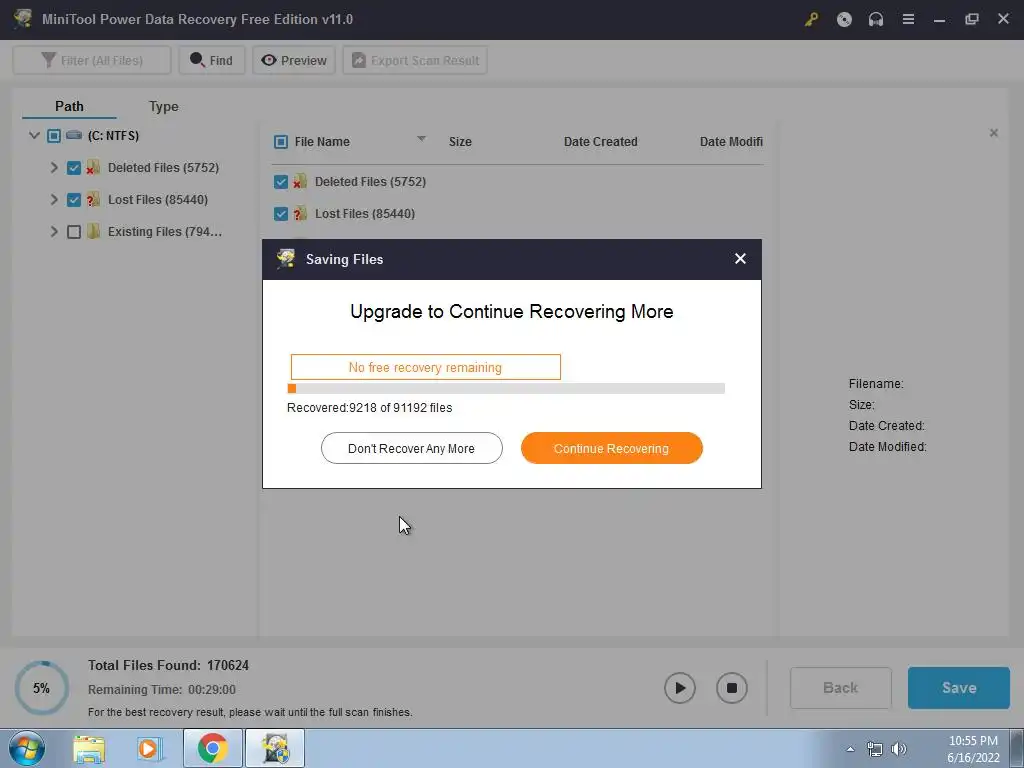
Task: Expand Existing Files tree node
Action: pyautogui.click(x=54, y=232)
